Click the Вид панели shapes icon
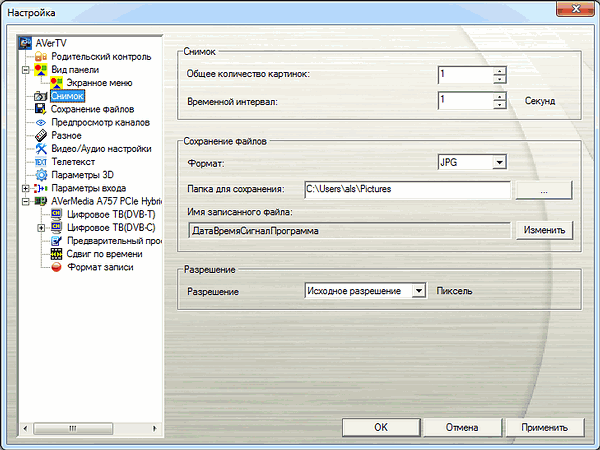The image size is (600, 450). pyautogui.click(x=41, y=70)
